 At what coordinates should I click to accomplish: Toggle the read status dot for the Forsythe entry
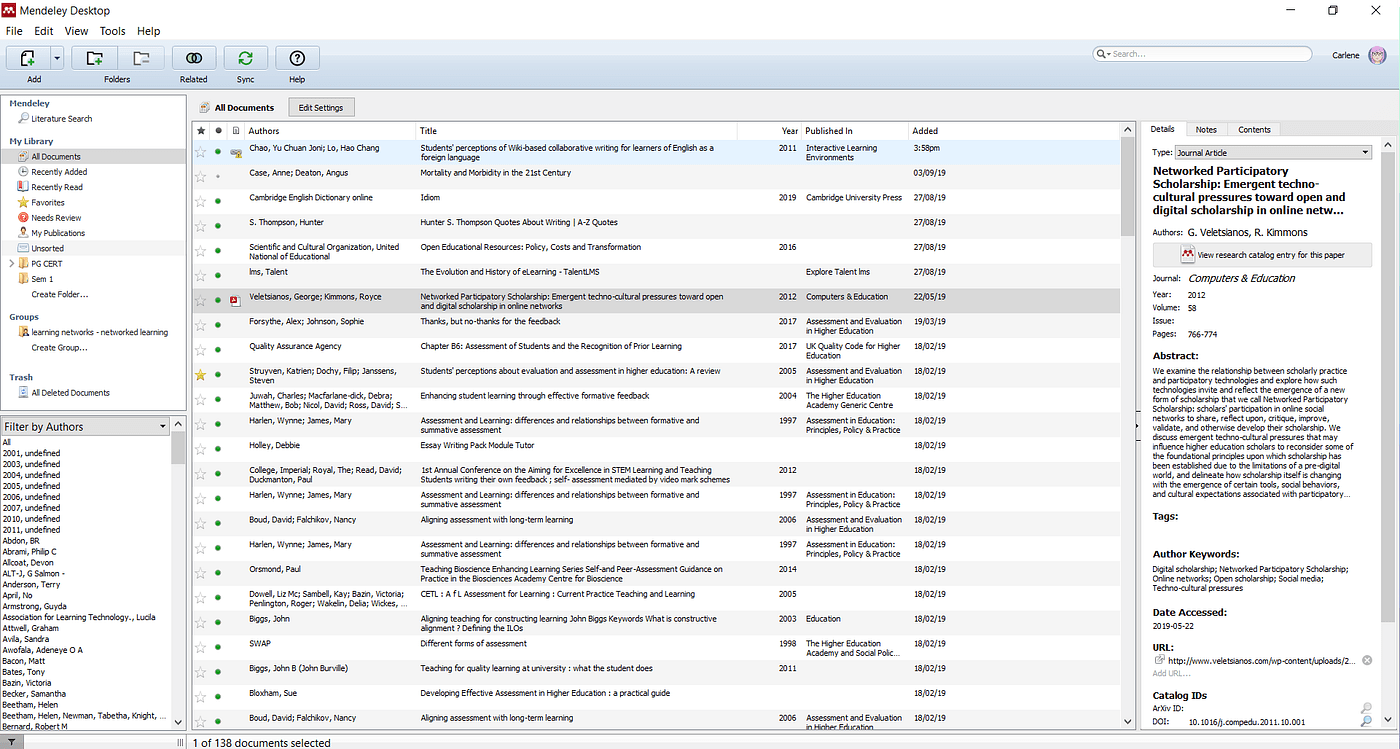(x=218, y=325)
